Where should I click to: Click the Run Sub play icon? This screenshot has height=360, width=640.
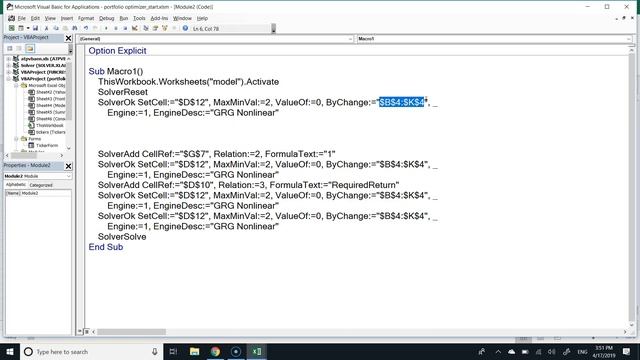pyautogui.click(x=106, y=28)
